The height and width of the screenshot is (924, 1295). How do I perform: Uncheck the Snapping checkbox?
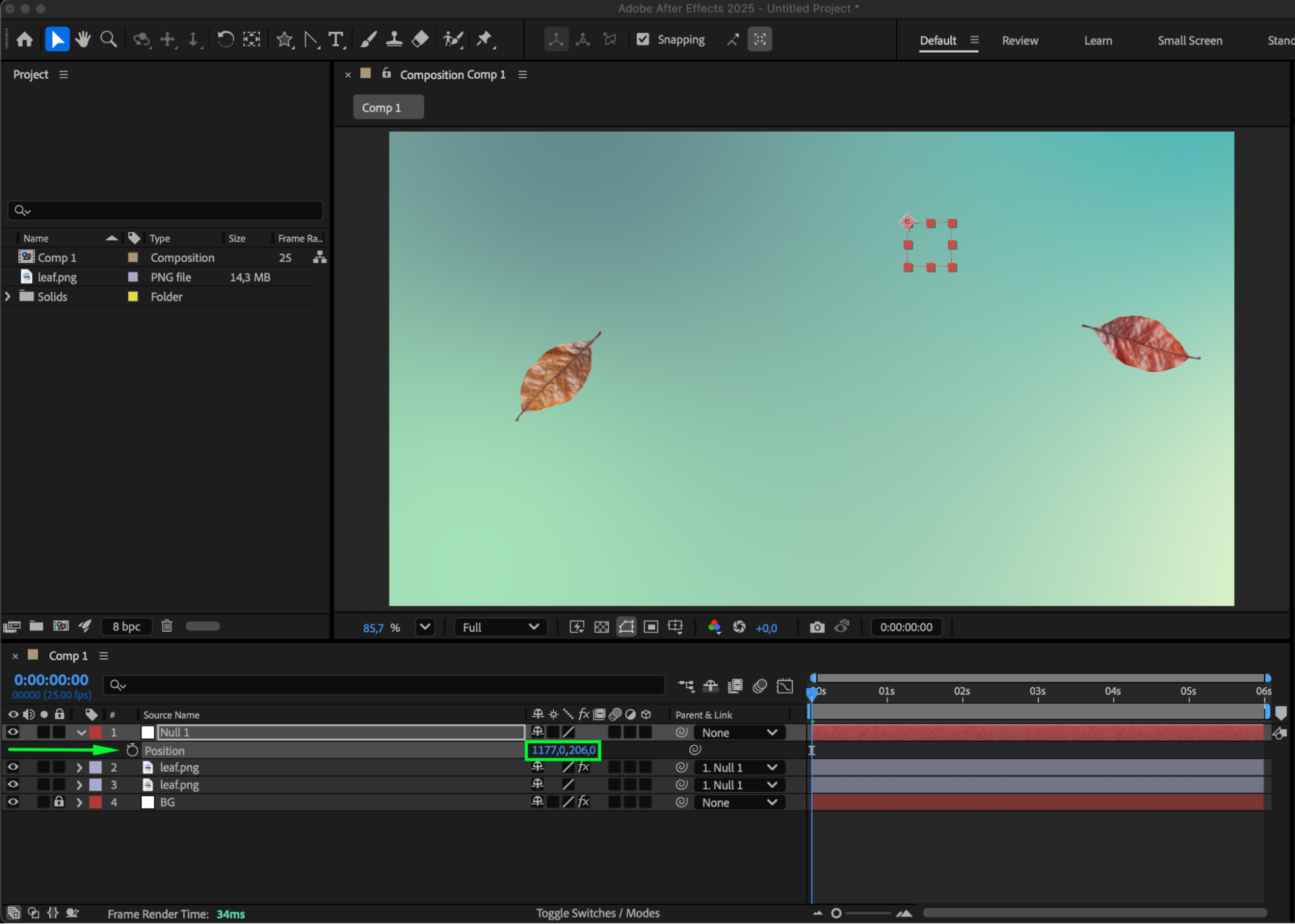click(x=643, y=40)
